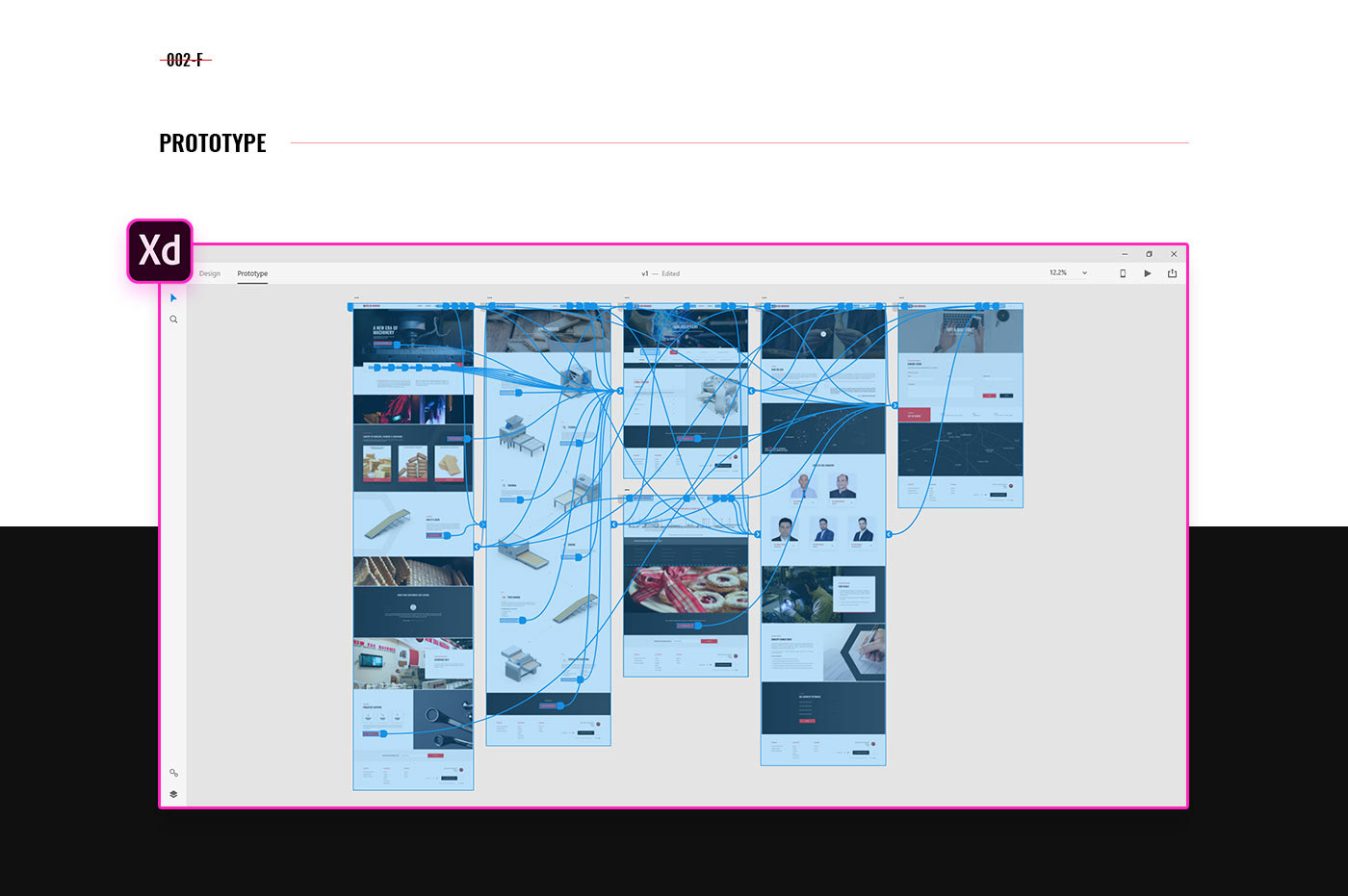The image size is (1348, 896).
Task: Open the zoom level dropdown arrow
Action: coord(1084,273)
